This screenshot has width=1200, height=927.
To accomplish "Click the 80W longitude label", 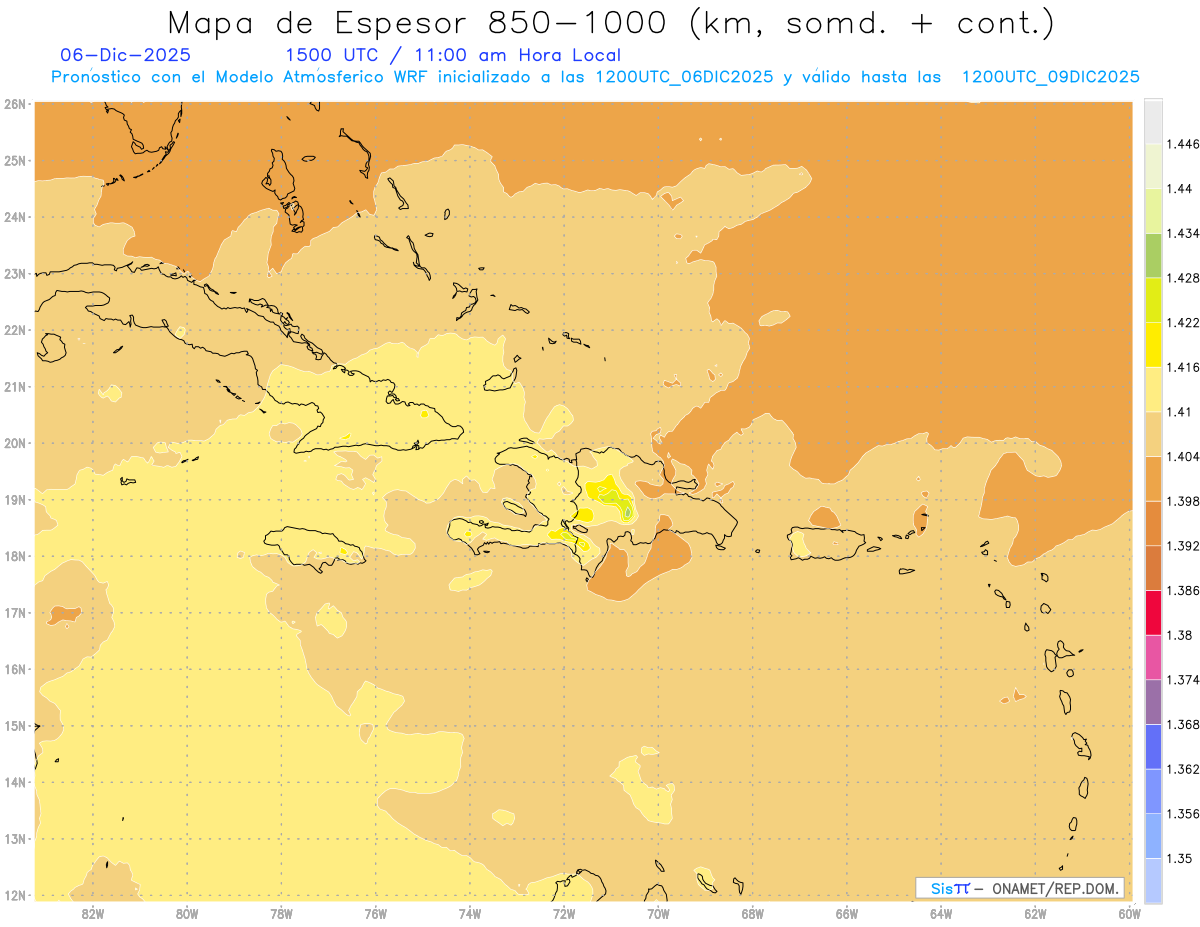I will (x=187, y=913).
